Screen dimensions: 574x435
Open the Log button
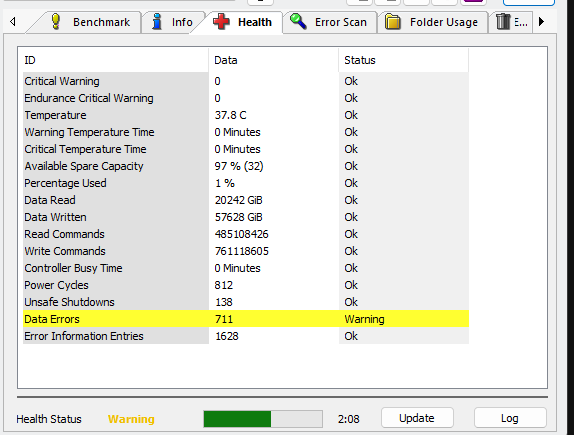[510, 418]
